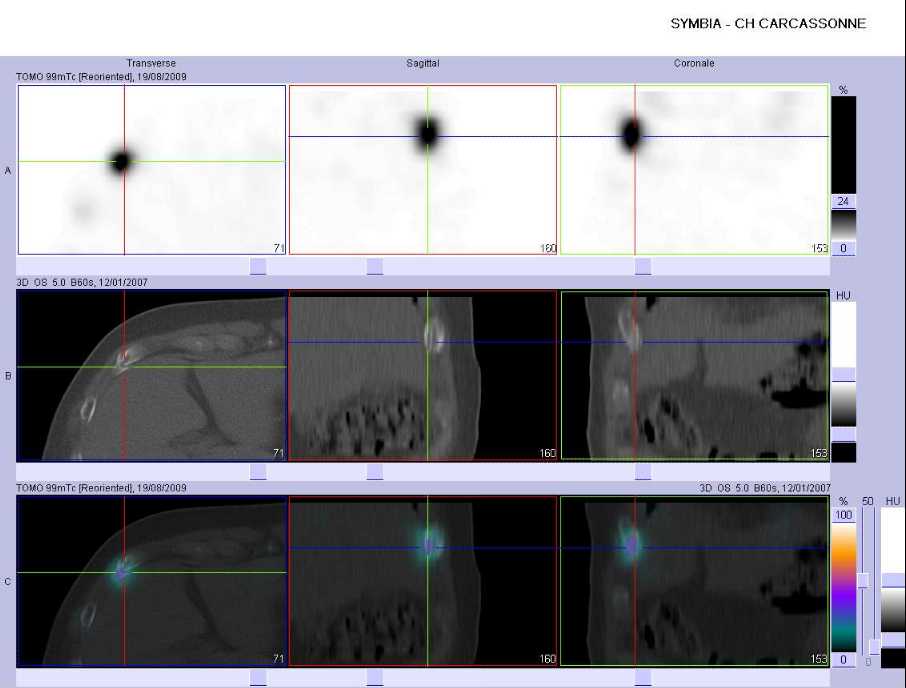Click row C's TOMO 99mTc [Reoriented] label
Viewport: 906px width, 688px height.
point(101,488)
